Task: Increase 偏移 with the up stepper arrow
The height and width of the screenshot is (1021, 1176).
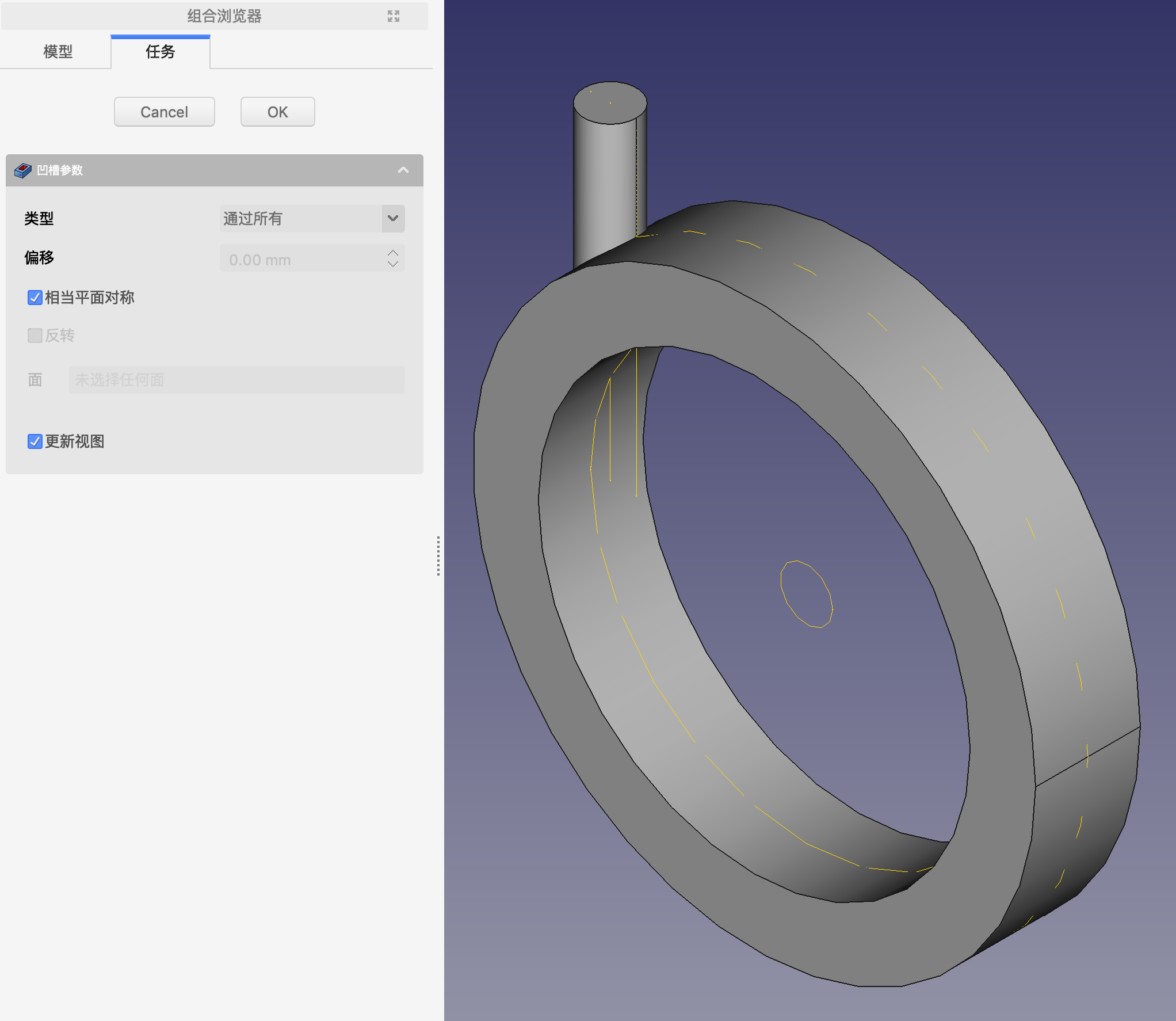Action: tap(393, 253)
